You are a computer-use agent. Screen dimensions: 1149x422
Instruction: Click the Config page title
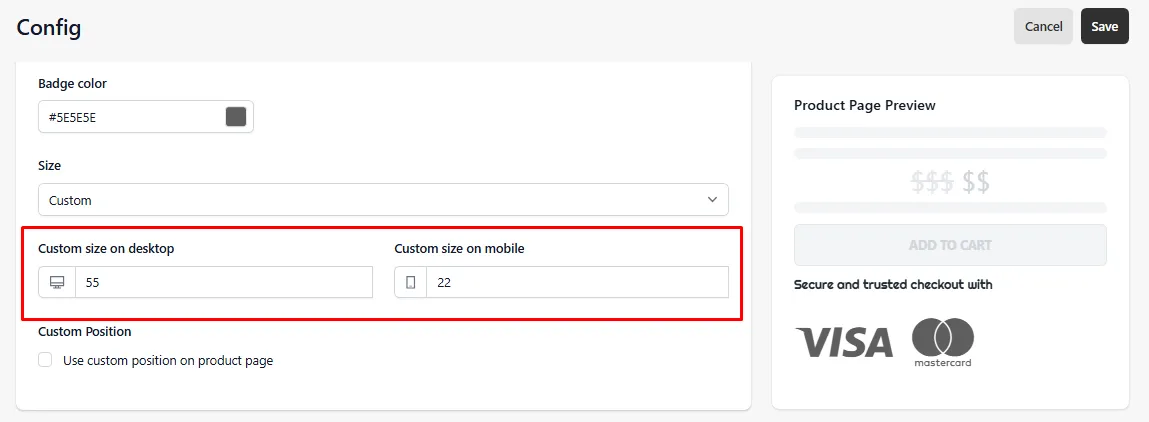tap(48, 27)
